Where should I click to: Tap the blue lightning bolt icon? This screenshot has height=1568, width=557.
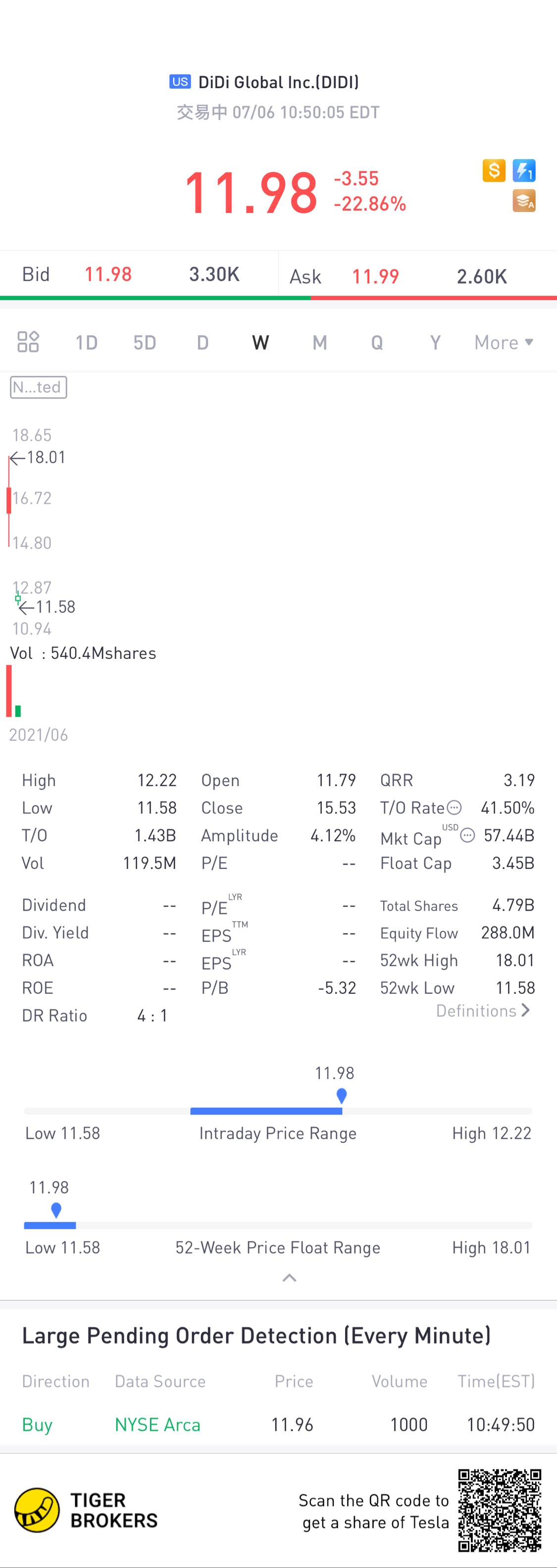coord(523,170)
